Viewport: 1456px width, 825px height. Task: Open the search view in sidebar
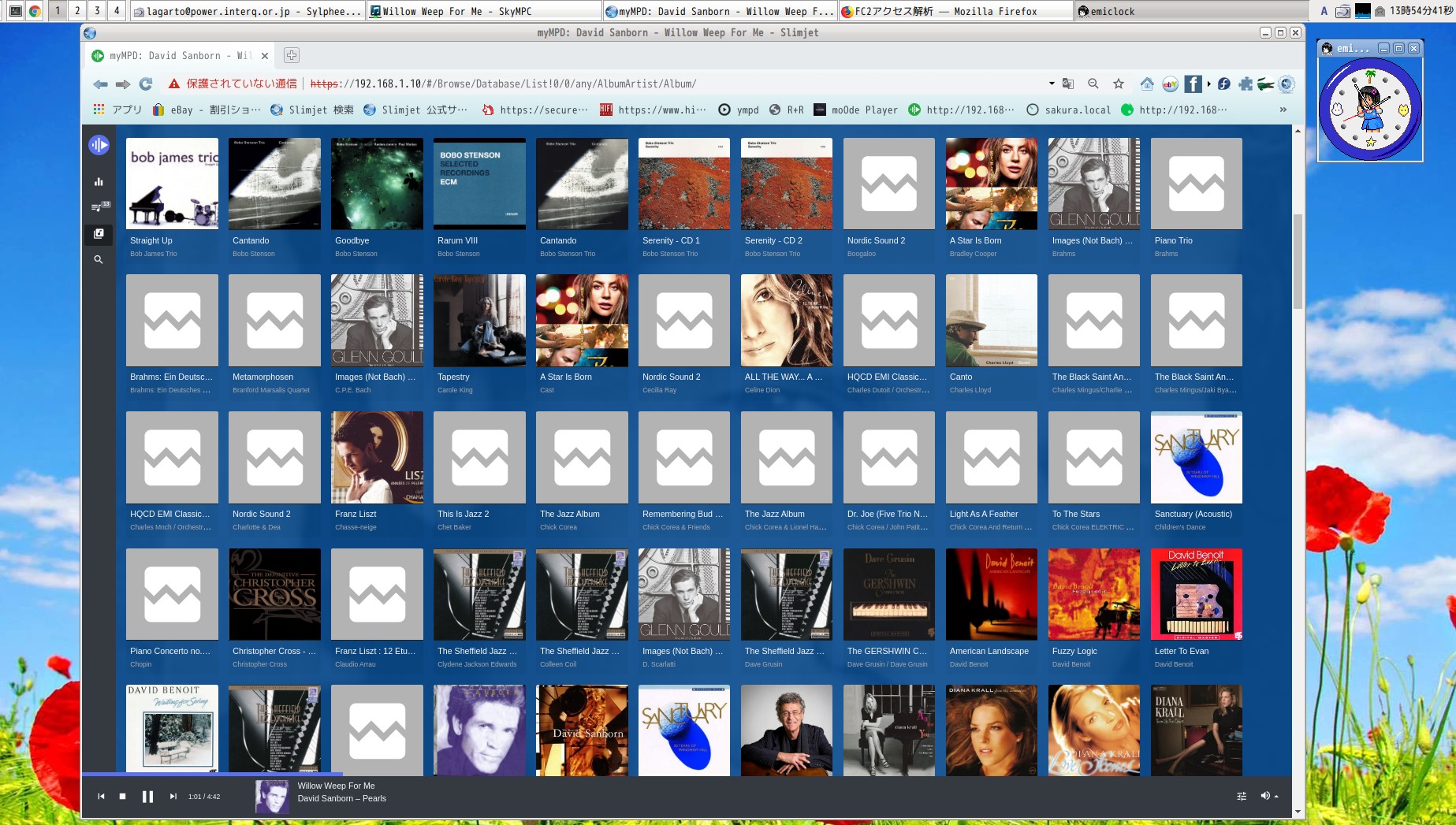tap(99, 259)
